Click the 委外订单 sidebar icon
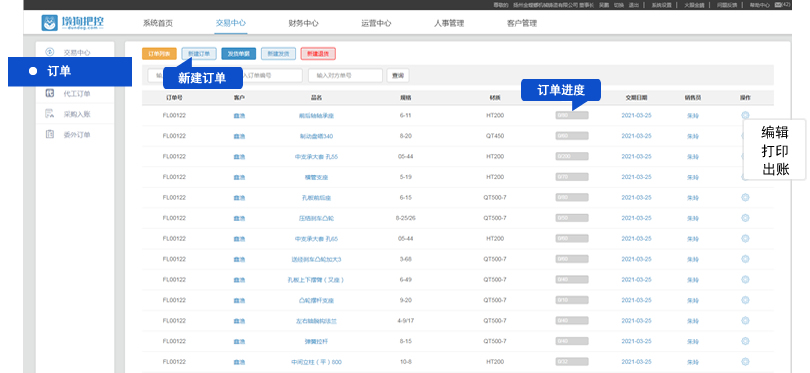Image resolution: width=810 pixels, height=373 pixels. tap(50, 134)
